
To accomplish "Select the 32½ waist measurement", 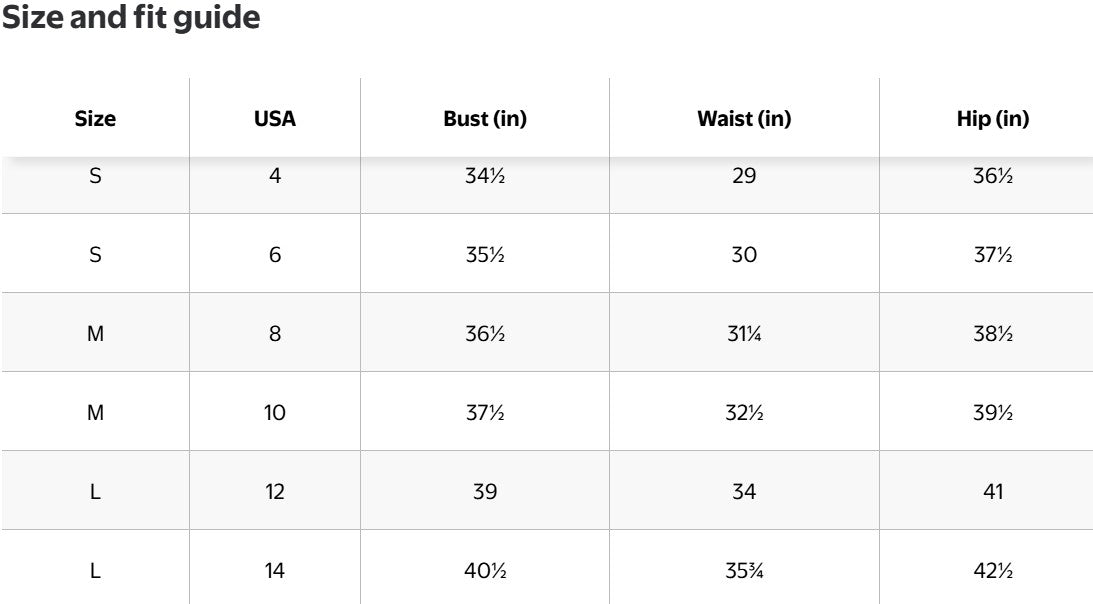I will click(744, 413).
